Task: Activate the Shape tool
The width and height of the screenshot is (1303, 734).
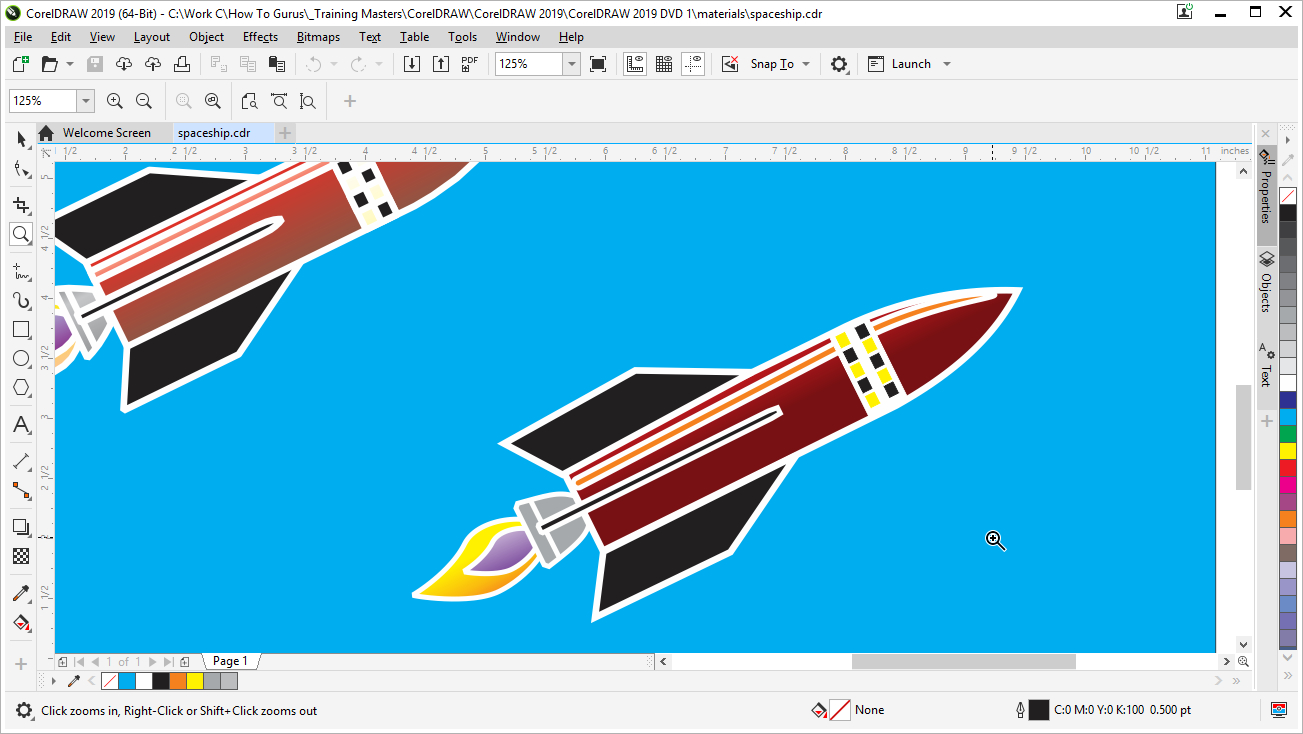Action: pos(21,169)
